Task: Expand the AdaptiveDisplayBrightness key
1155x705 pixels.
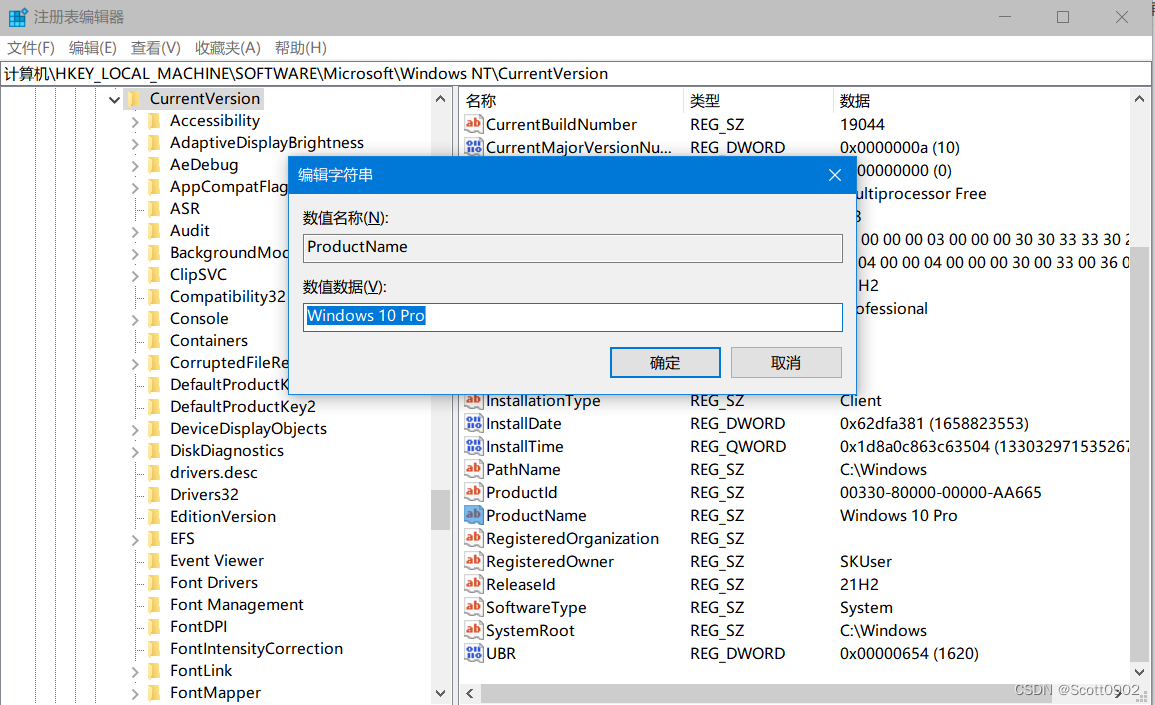Action: [x=135, y=144]
